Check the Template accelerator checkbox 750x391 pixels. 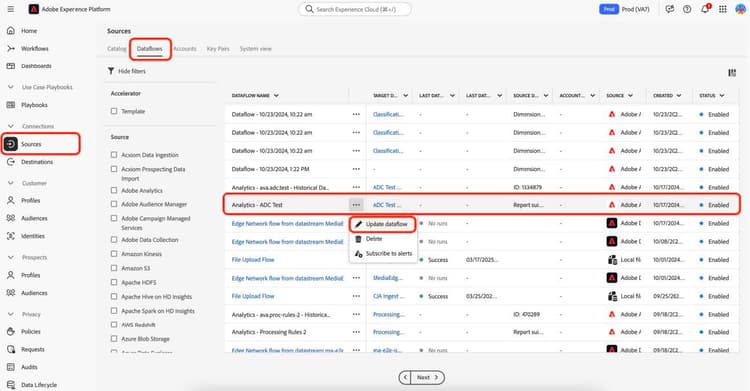pos(114,111)
